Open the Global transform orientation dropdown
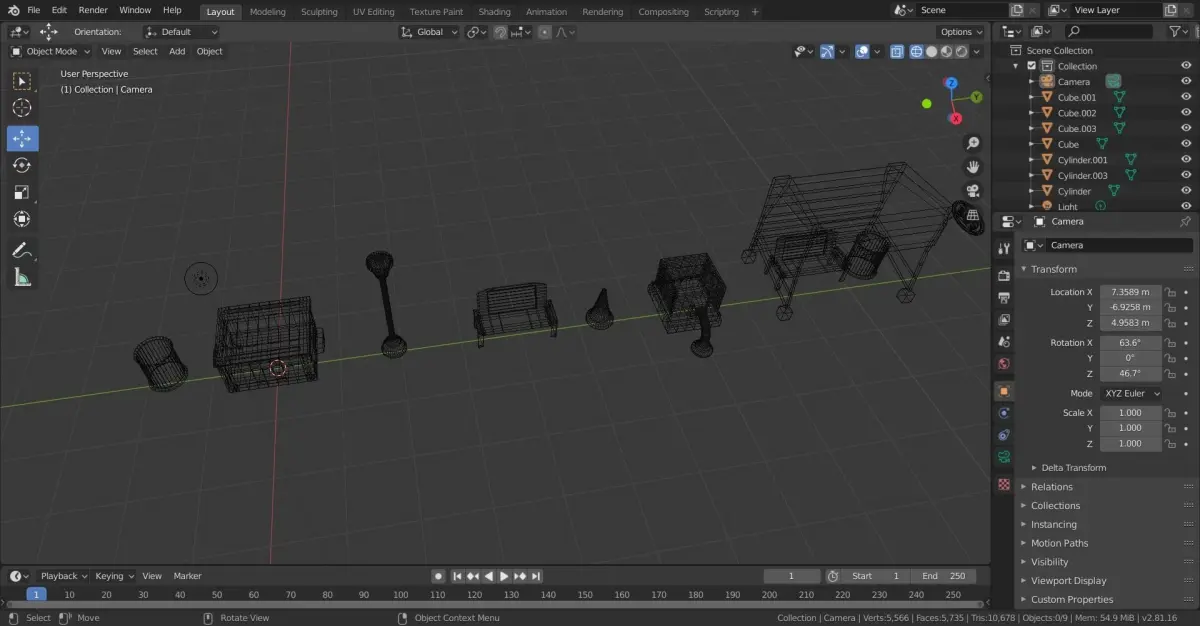 click(x=430, y=32)
